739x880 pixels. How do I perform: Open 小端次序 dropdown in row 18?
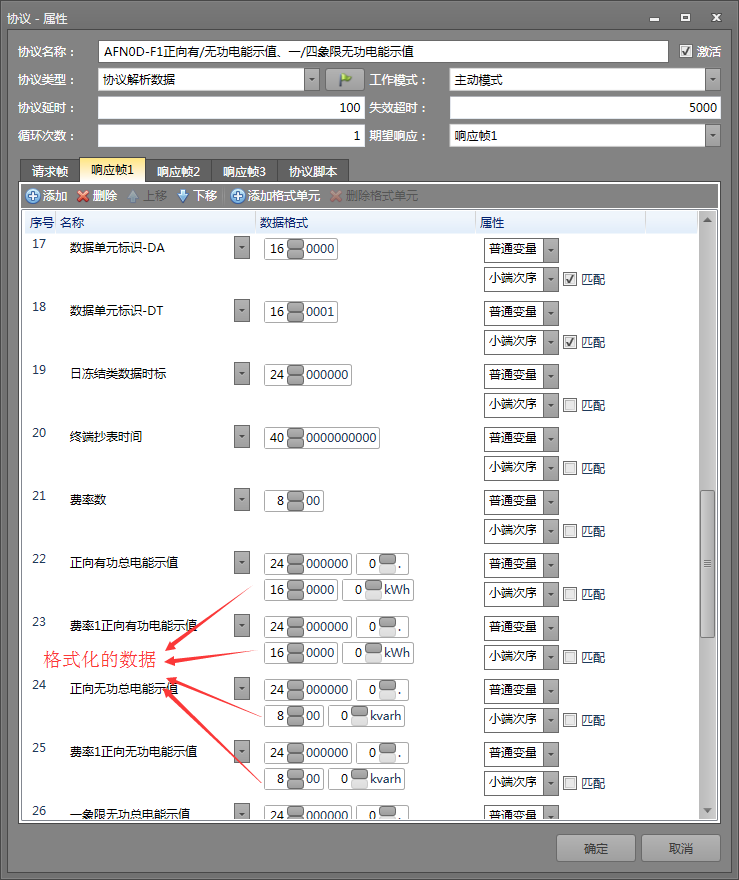(551, 342)
